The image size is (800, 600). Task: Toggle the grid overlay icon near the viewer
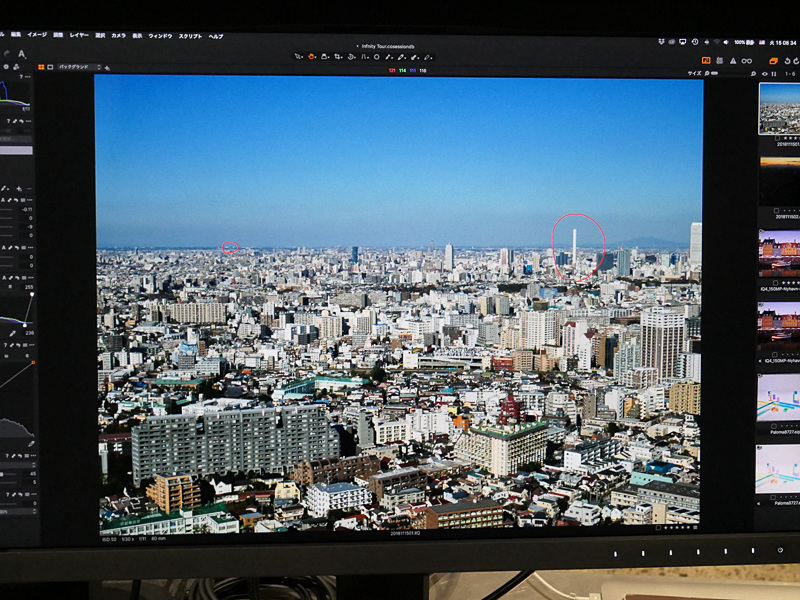pyautogui.click(x=720, y=62)
